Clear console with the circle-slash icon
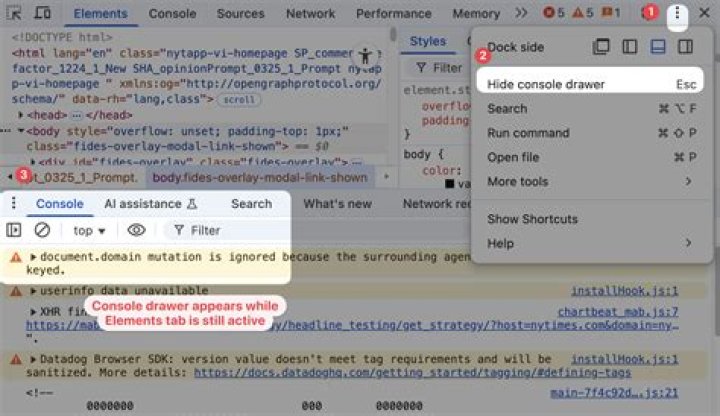720x416 pixels. coord(42,230)
